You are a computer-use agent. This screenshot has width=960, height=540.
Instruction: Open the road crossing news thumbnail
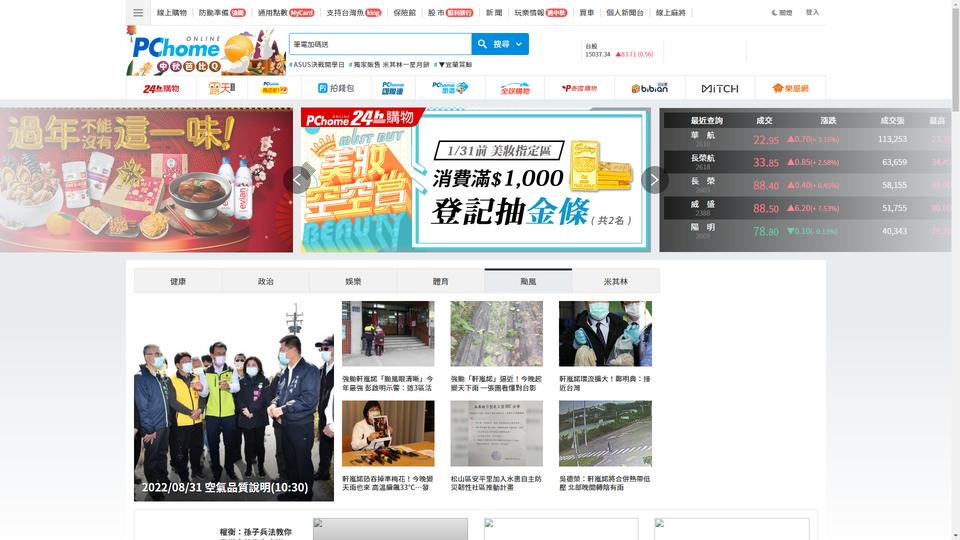pos(605,433)
